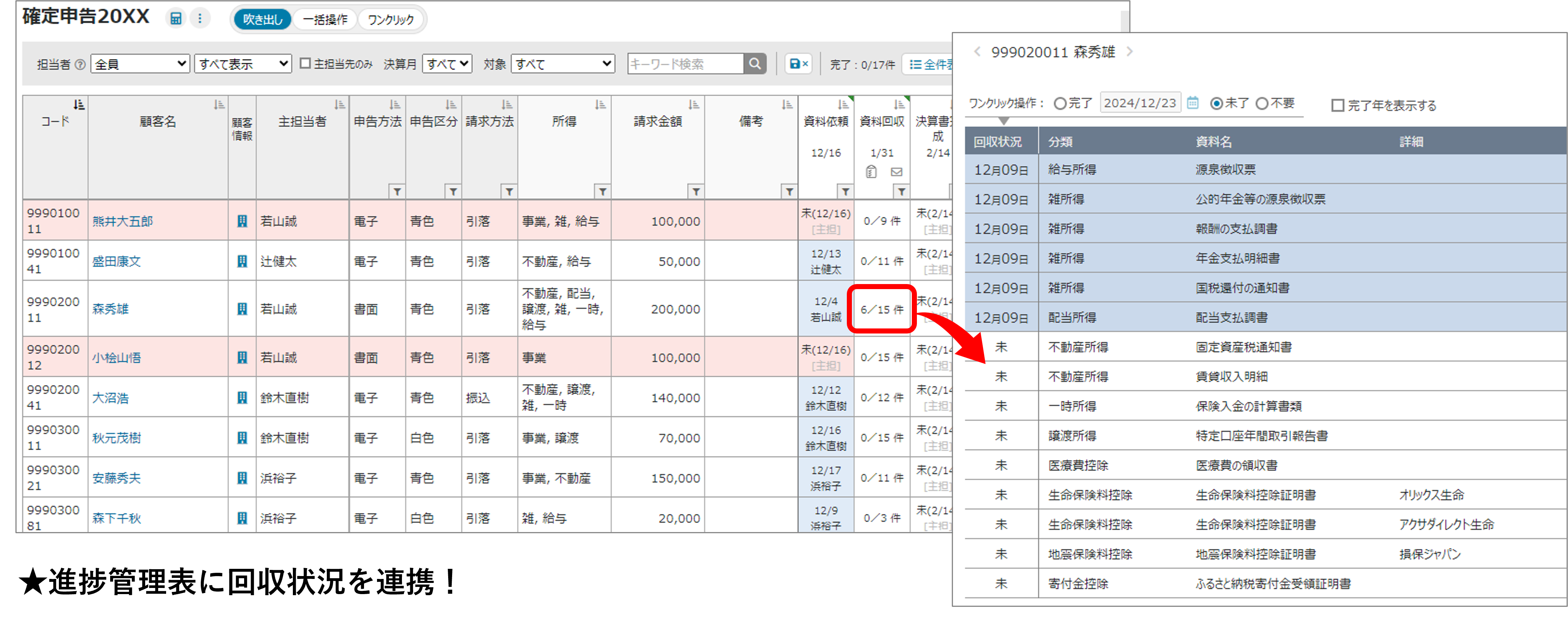The width and height of the screenshot is (1568, 619).
Task: Check the 完了年を表示する checkbox
Action: (1338, 106)
